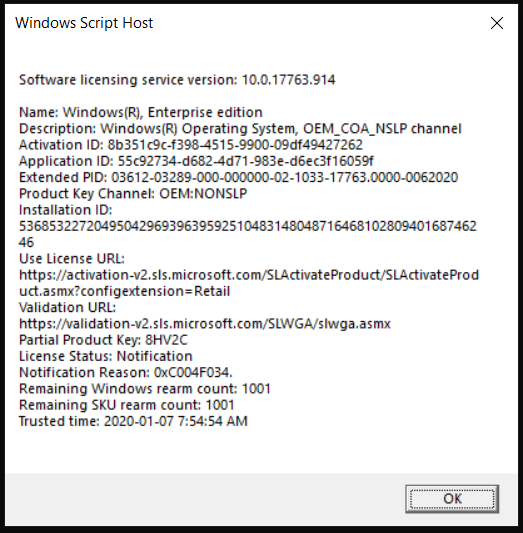Select the Description OEM_COA_NSLP channel line
523x533 pixels.
pos(240,129)
